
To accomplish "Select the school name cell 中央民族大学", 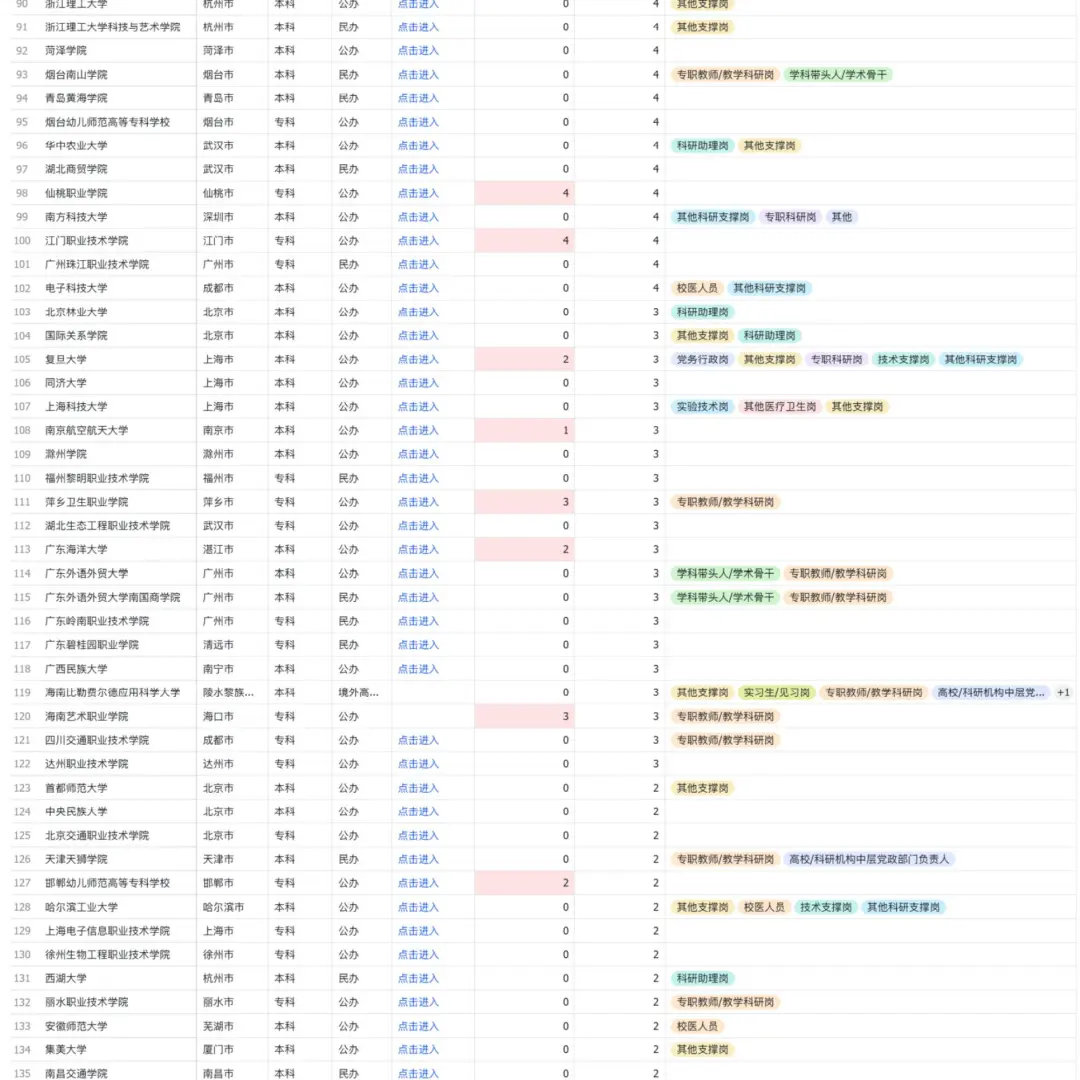I will point(117,811).
